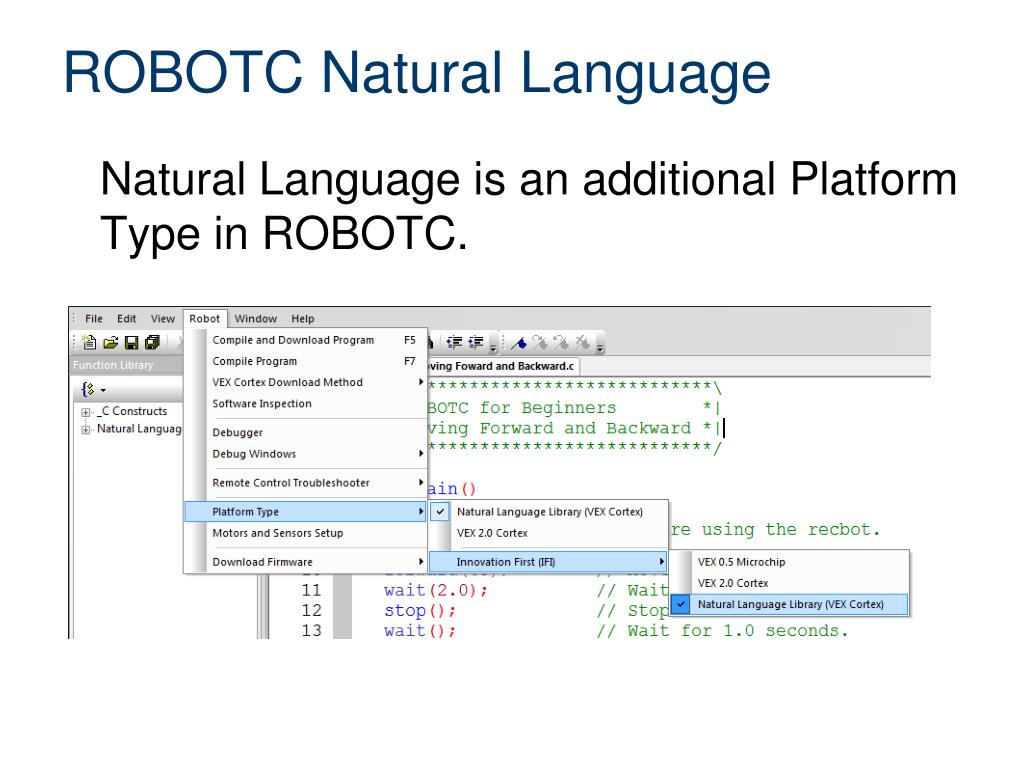The width and height of the screenshot is (1024, 768).
Task: Click the New File toolbar icon
Action: (89, 342)
